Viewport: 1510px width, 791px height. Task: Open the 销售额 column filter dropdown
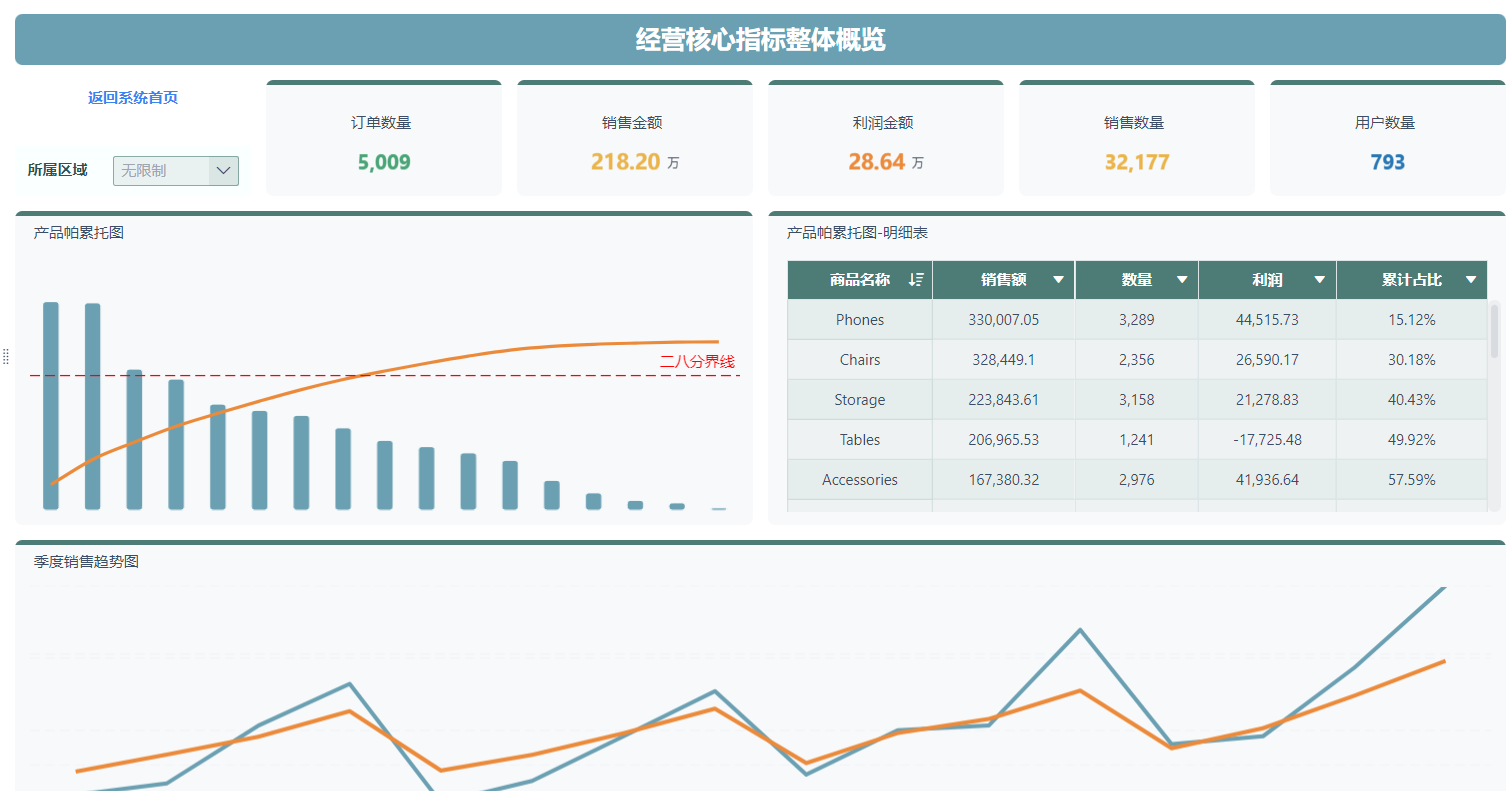(1060, 280)
